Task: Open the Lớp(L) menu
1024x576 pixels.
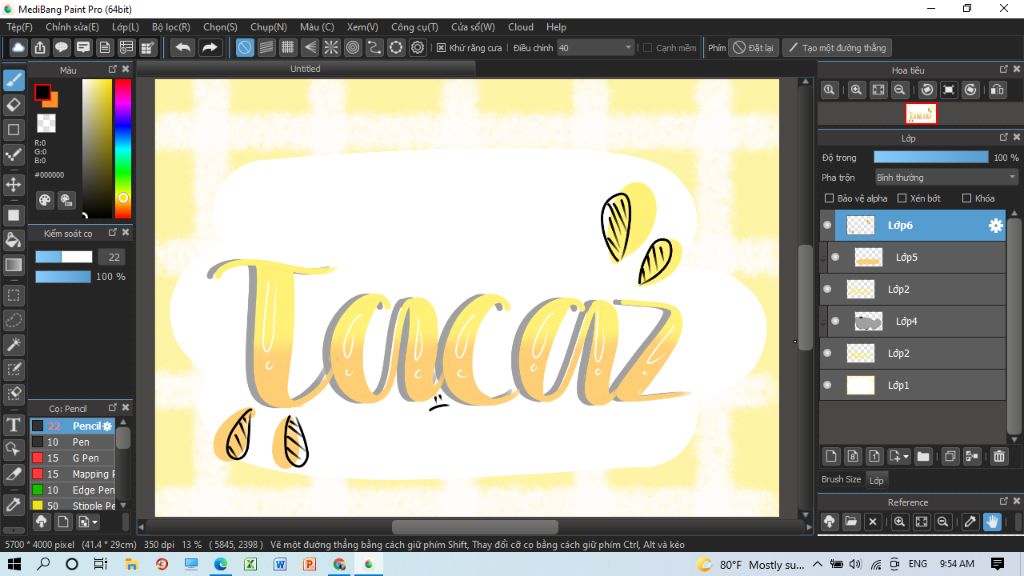Action: coord(125,27)
